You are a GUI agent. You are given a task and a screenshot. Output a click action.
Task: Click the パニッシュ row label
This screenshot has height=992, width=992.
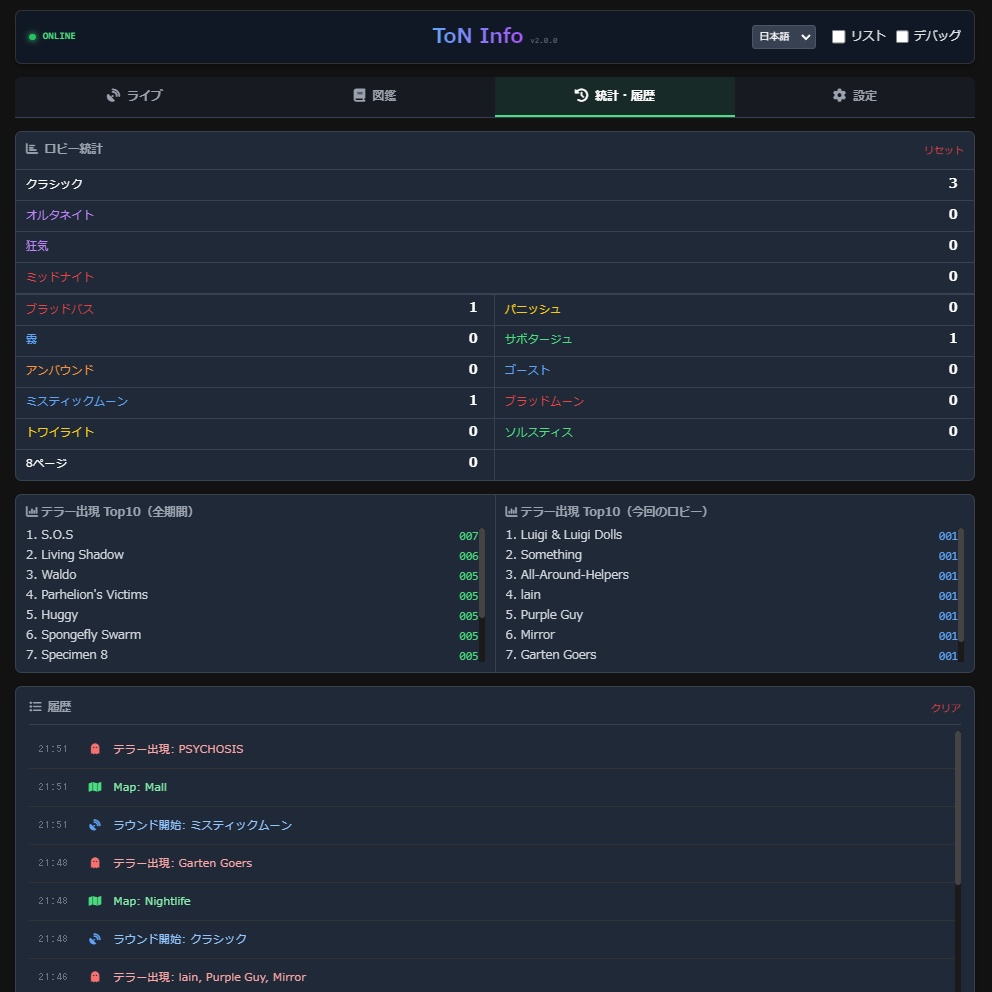pyautogui.click(x=533, y=309)
